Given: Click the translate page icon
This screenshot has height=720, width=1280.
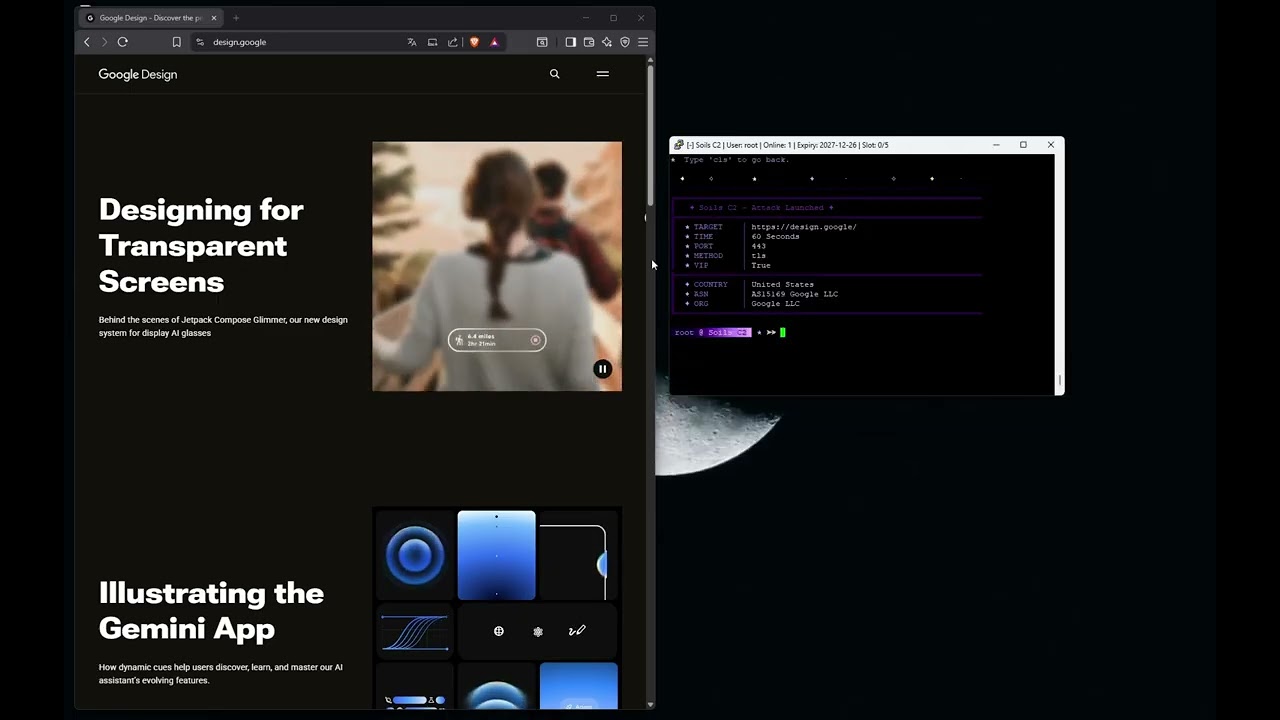Looking at the screenshot, I should point(412,42).
